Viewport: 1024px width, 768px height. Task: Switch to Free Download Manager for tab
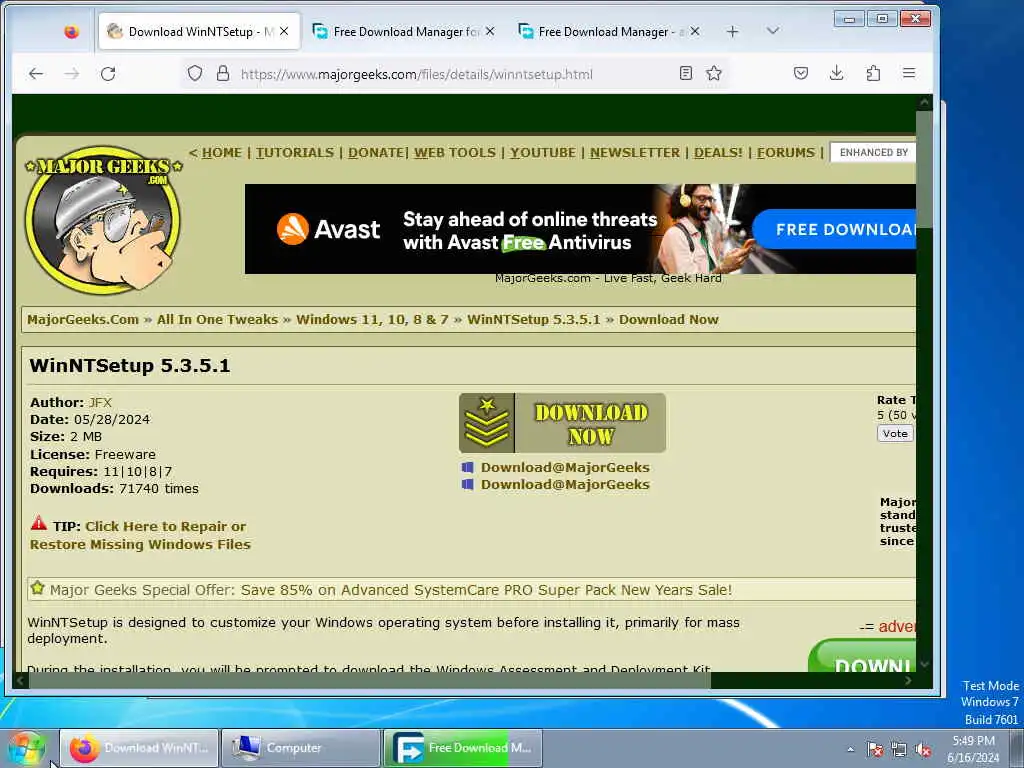point(403,31)
